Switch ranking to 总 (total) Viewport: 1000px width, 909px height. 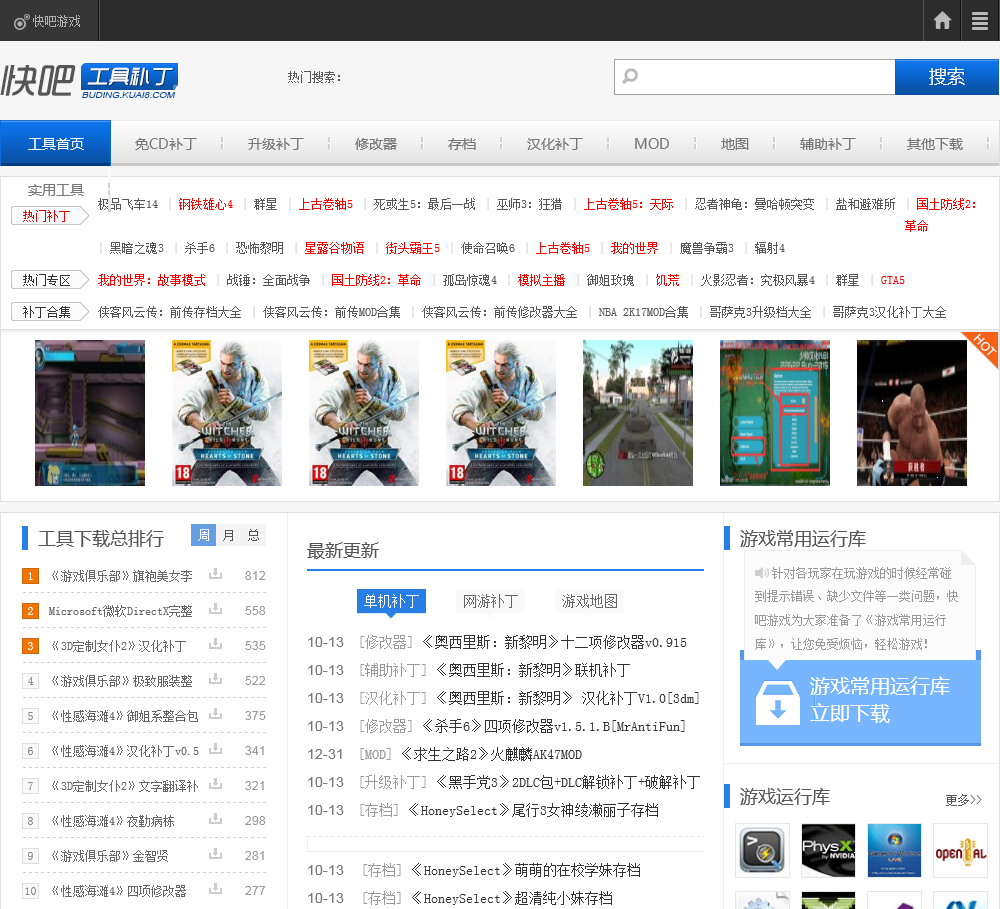point(253,535)
